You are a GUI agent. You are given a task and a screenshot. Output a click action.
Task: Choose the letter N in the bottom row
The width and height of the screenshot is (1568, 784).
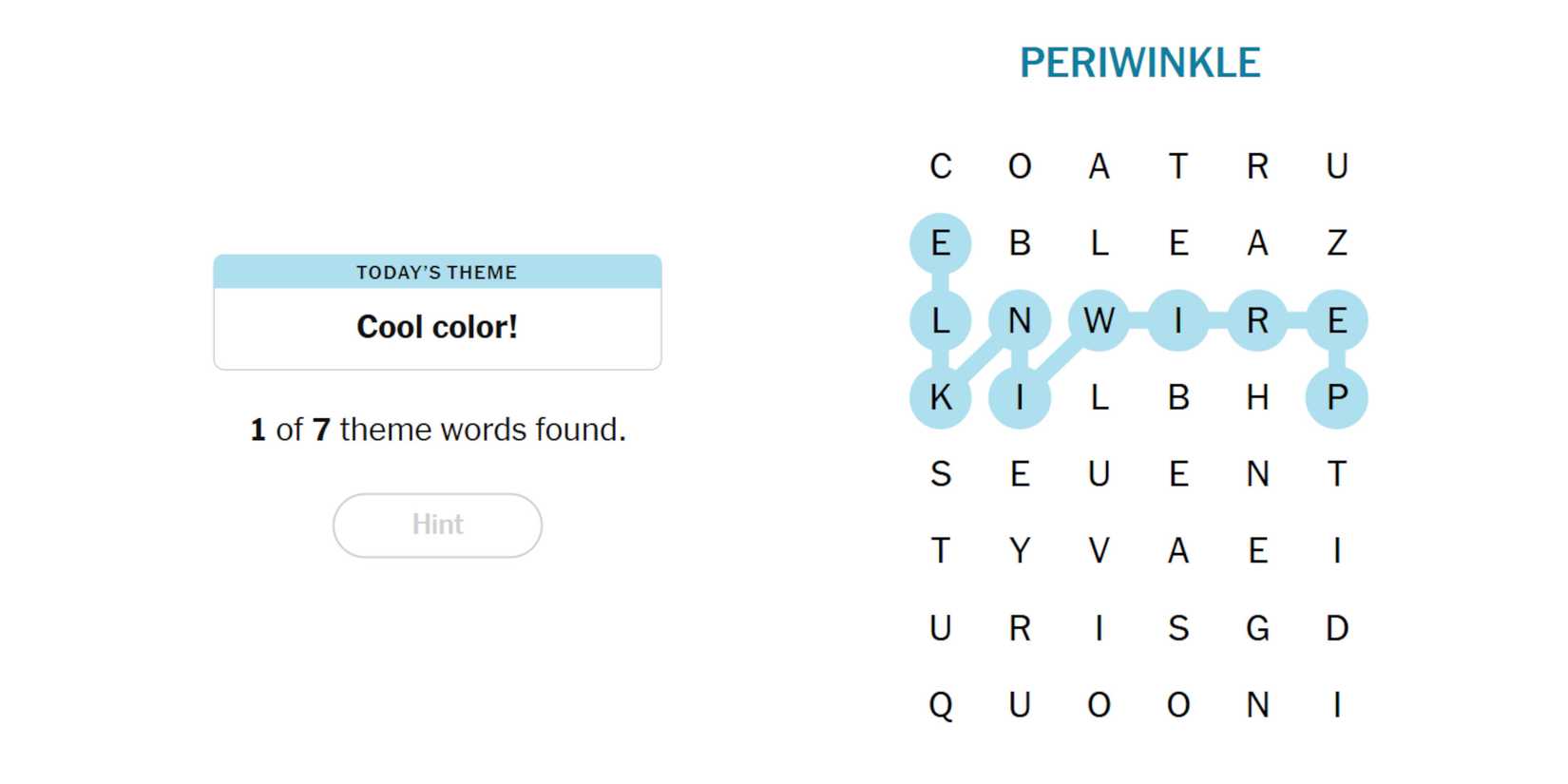1257,705
